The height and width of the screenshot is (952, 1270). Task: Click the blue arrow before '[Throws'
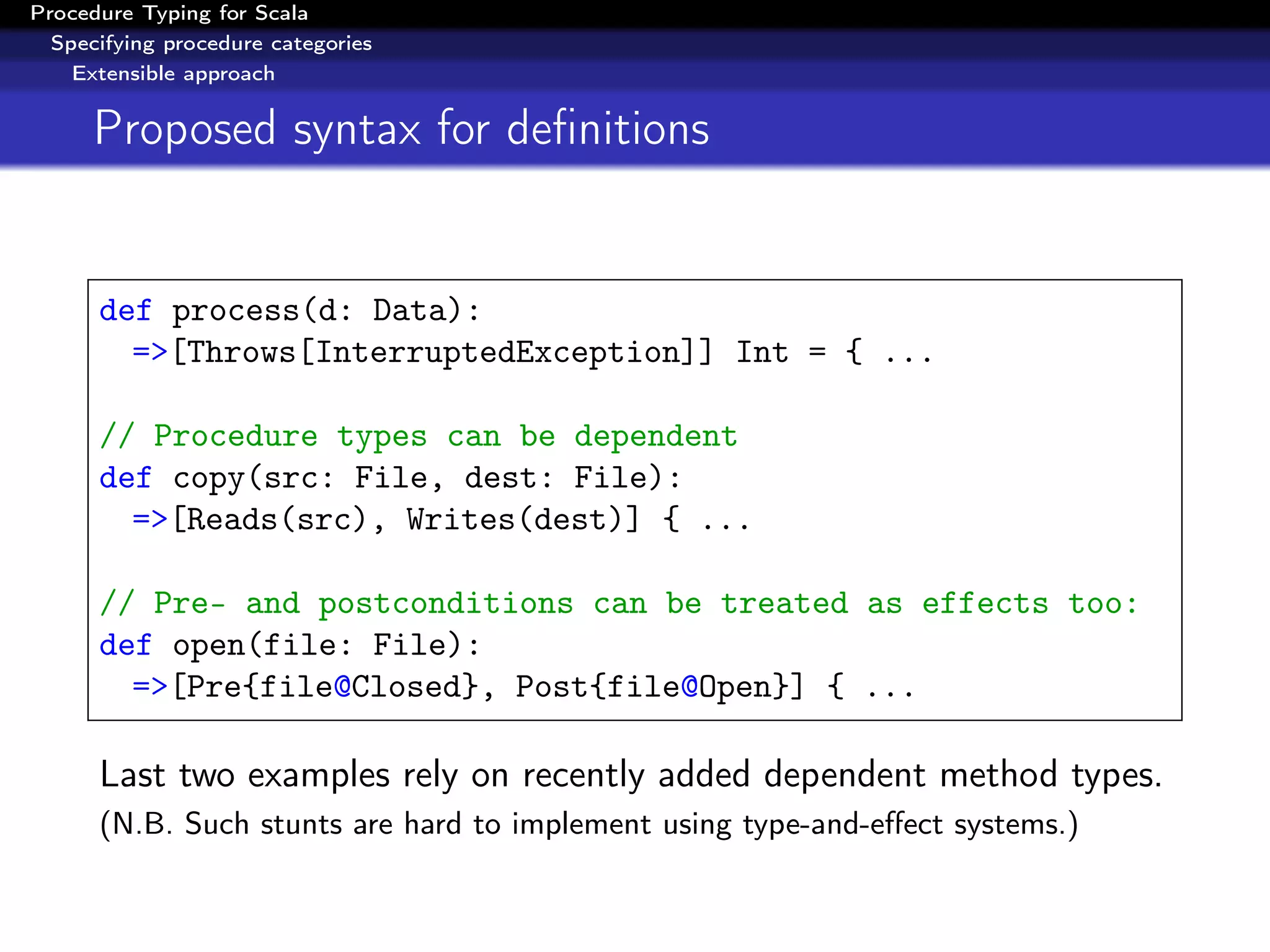coord(150,352)
